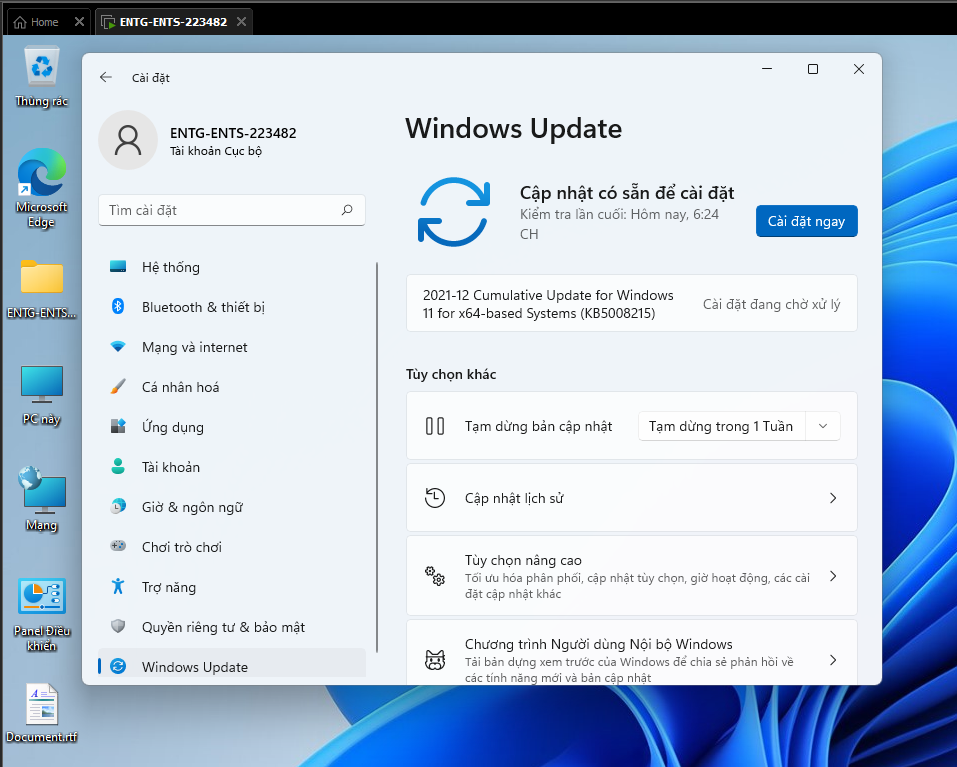Image resolution: width=957 pixels, height=767 pixels.
Task: Click the Windows Insider cat icon
Action: coord(435,660)
